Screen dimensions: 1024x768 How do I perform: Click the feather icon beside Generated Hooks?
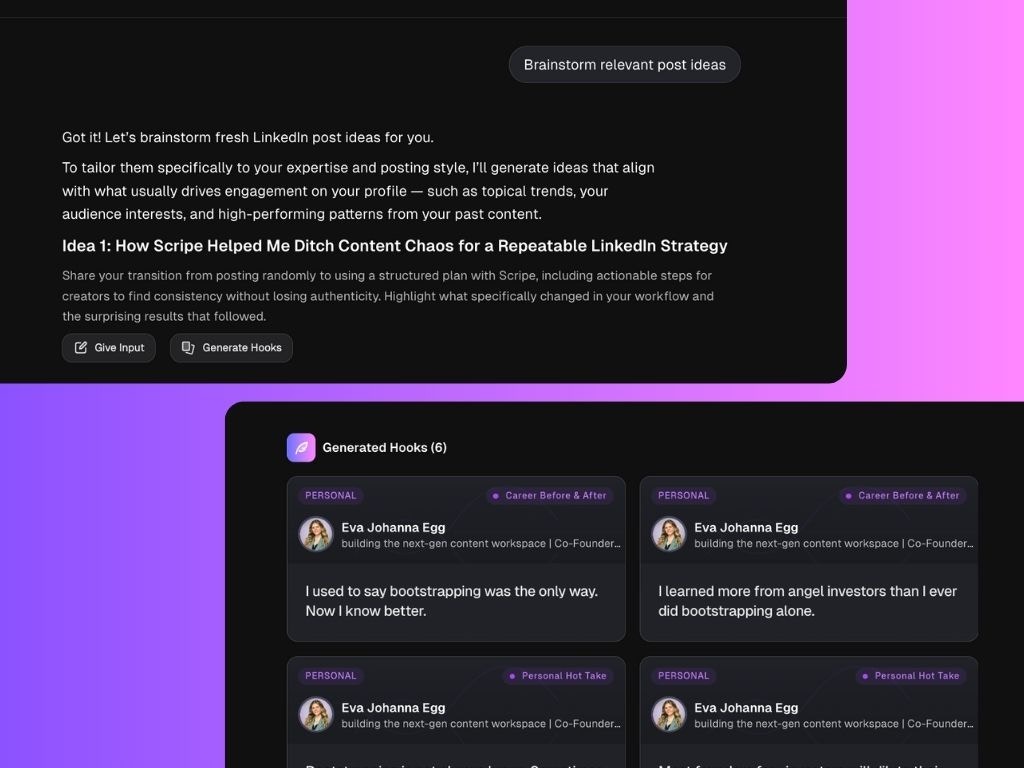tap(301, 447)
